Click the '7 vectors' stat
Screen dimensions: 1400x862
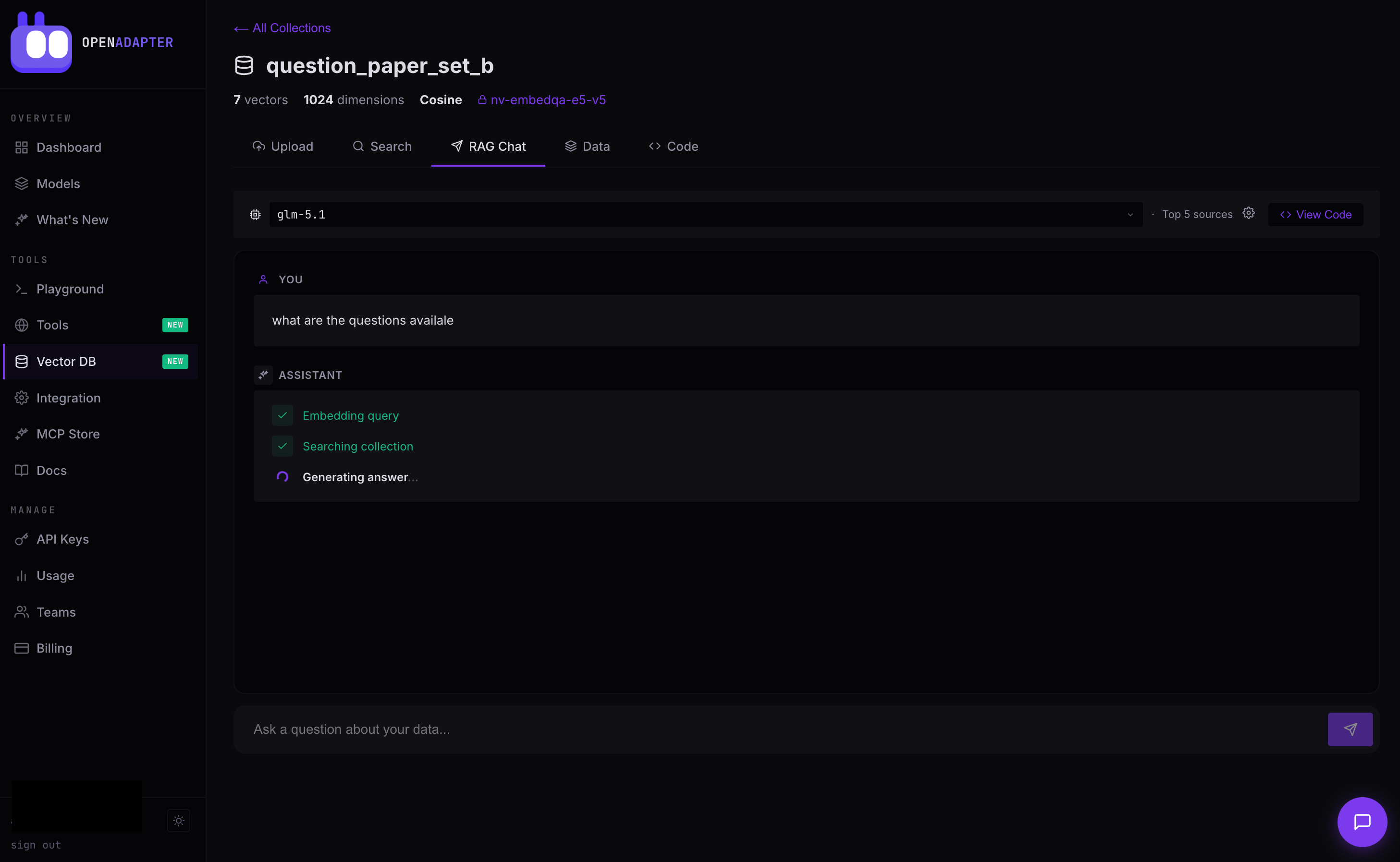click(x=260, y=100)
